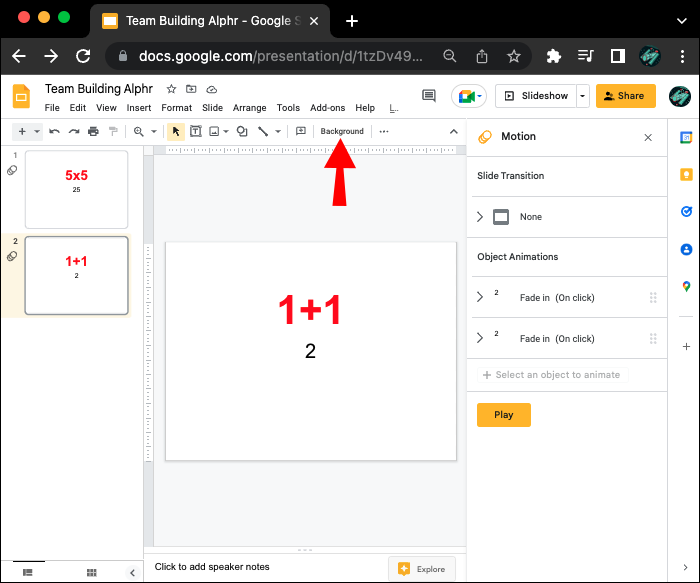
Task: Open the browser Extensions puzzle icon
Action: [x=554, y=56]
